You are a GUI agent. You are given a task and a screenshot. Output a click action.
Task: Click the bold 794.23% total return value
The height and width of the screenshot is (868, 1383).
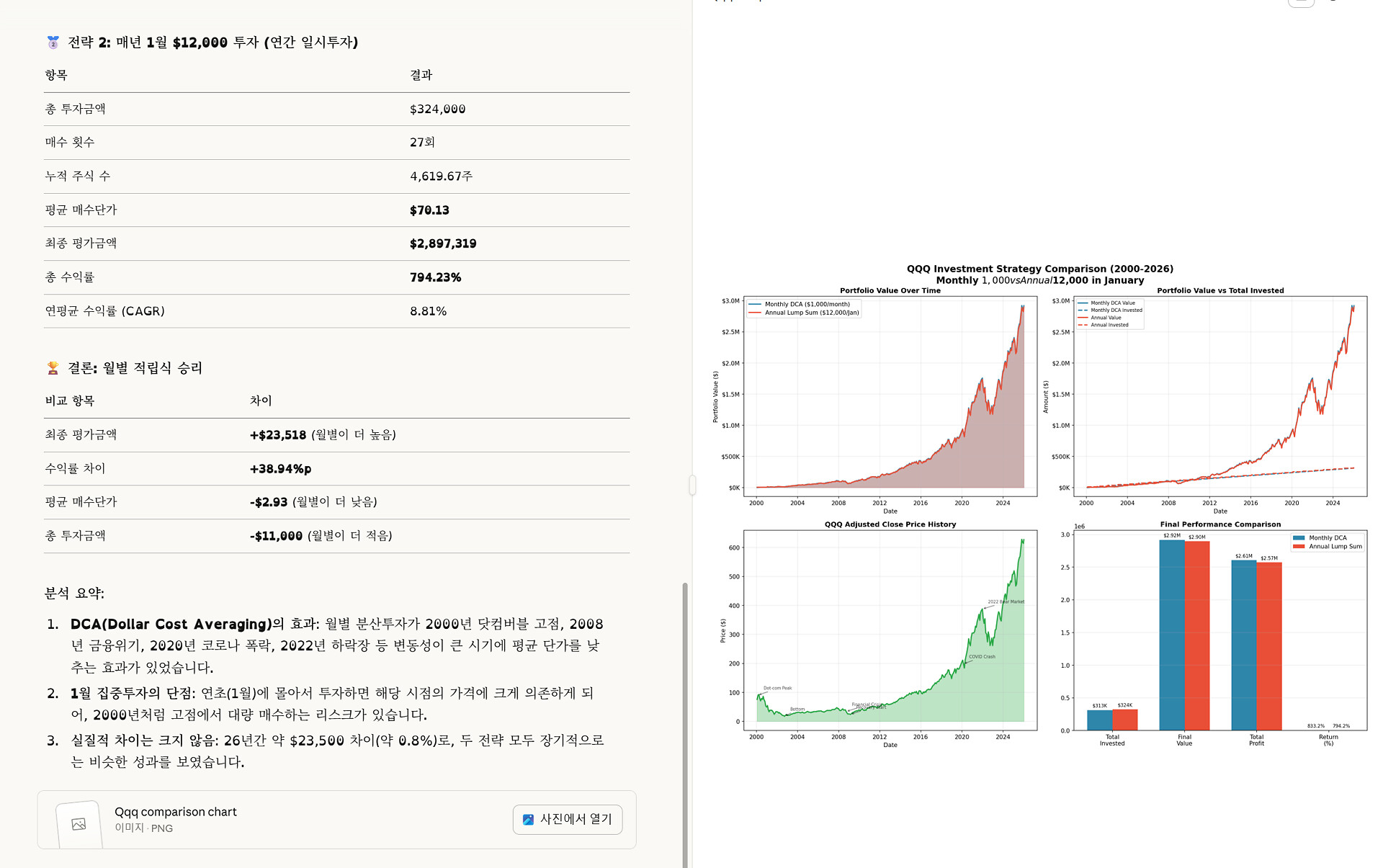435,277
